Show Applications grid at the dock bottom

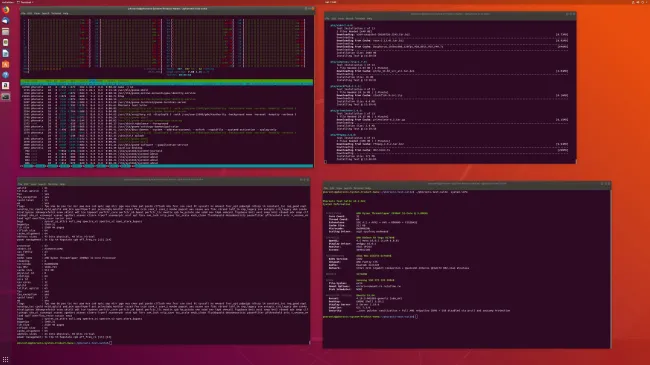5,360
